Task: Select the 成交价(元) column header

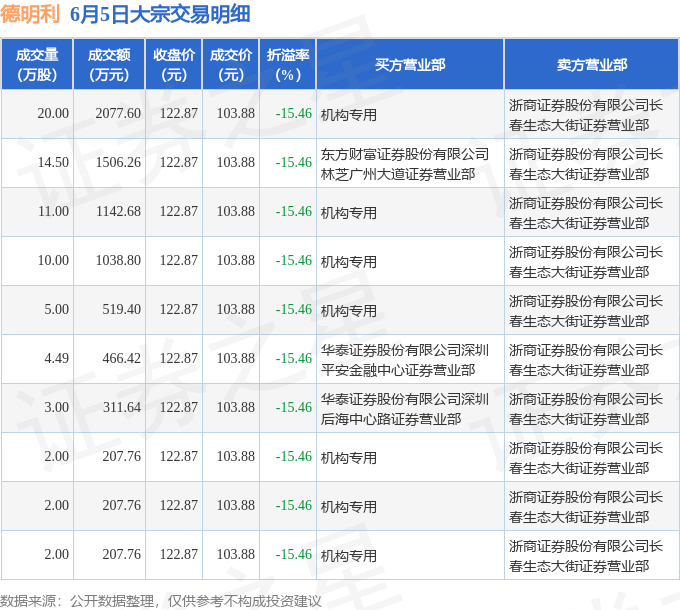Action: click(x=230, y=65)
